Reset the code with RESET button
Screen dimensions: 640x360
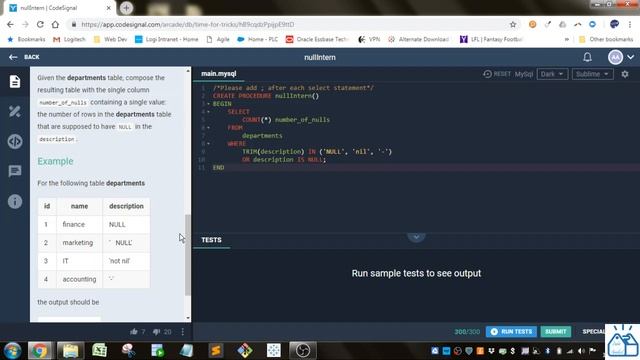(497, 74)
